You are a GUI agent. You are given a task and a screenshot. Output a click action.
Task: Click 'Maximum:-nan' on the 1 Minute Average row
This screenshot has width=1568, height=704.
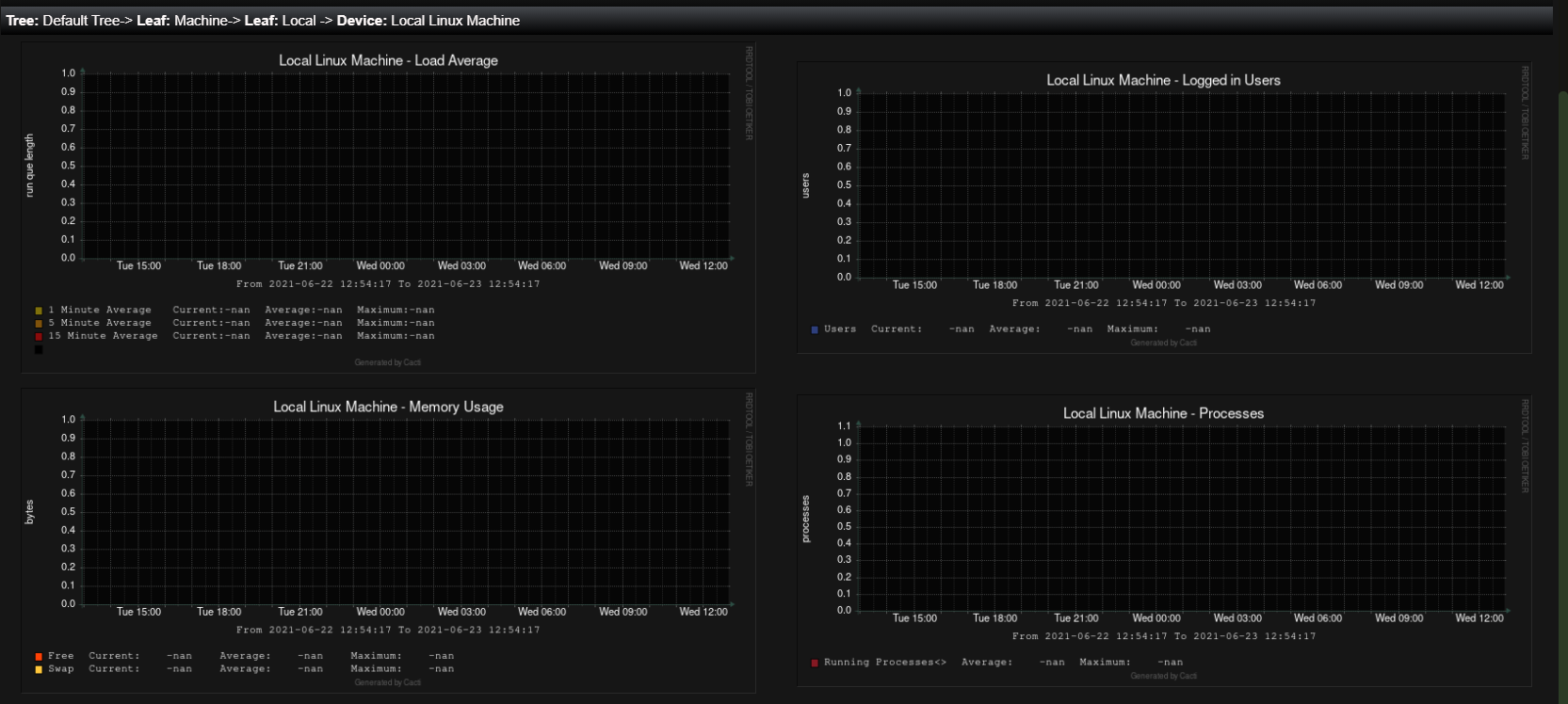click(396, 310)
